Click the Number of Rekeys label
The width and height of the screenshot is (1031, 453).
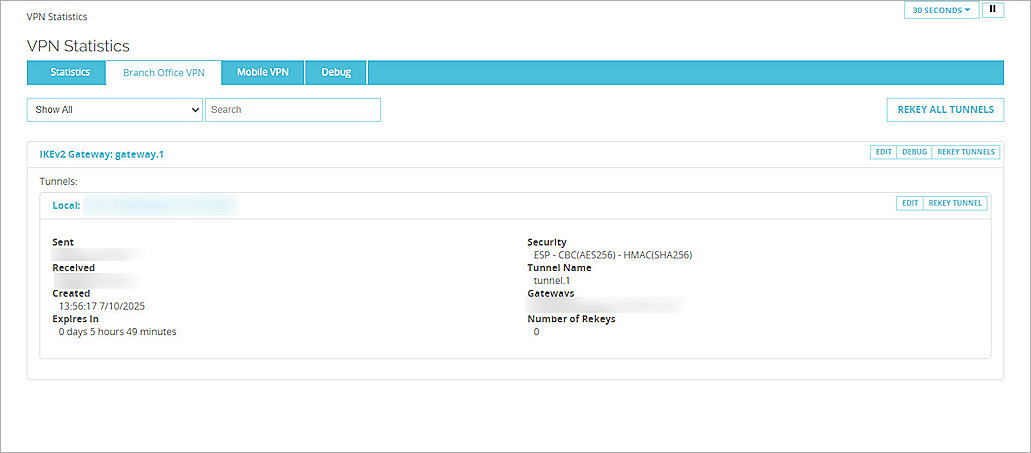571,319
